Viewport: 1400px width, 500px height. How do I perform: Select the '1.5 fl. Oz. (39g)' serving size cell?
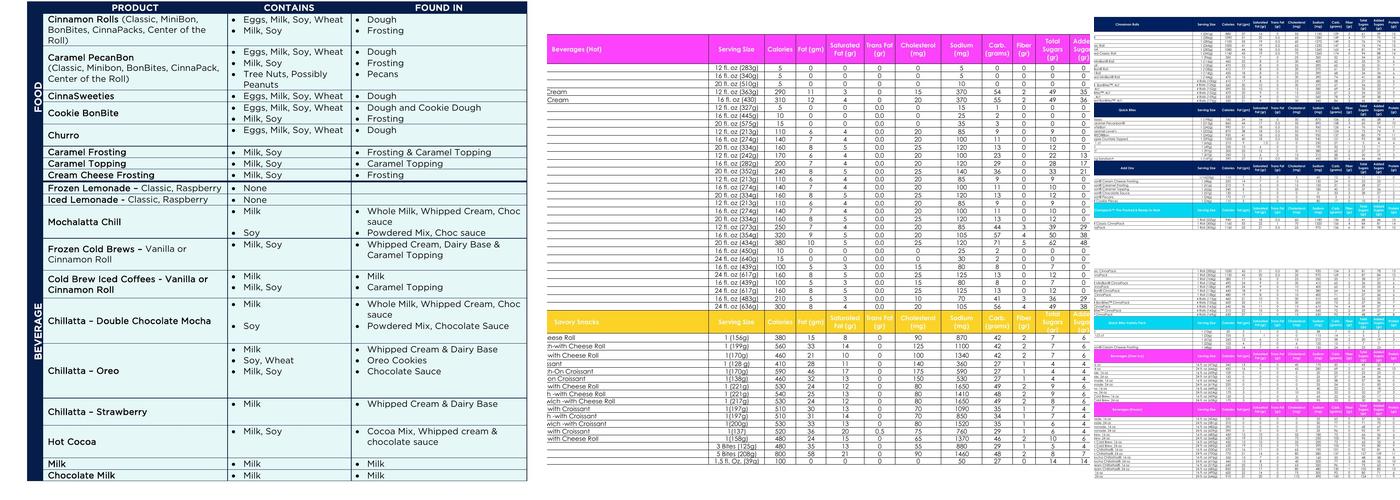(736, 461)
